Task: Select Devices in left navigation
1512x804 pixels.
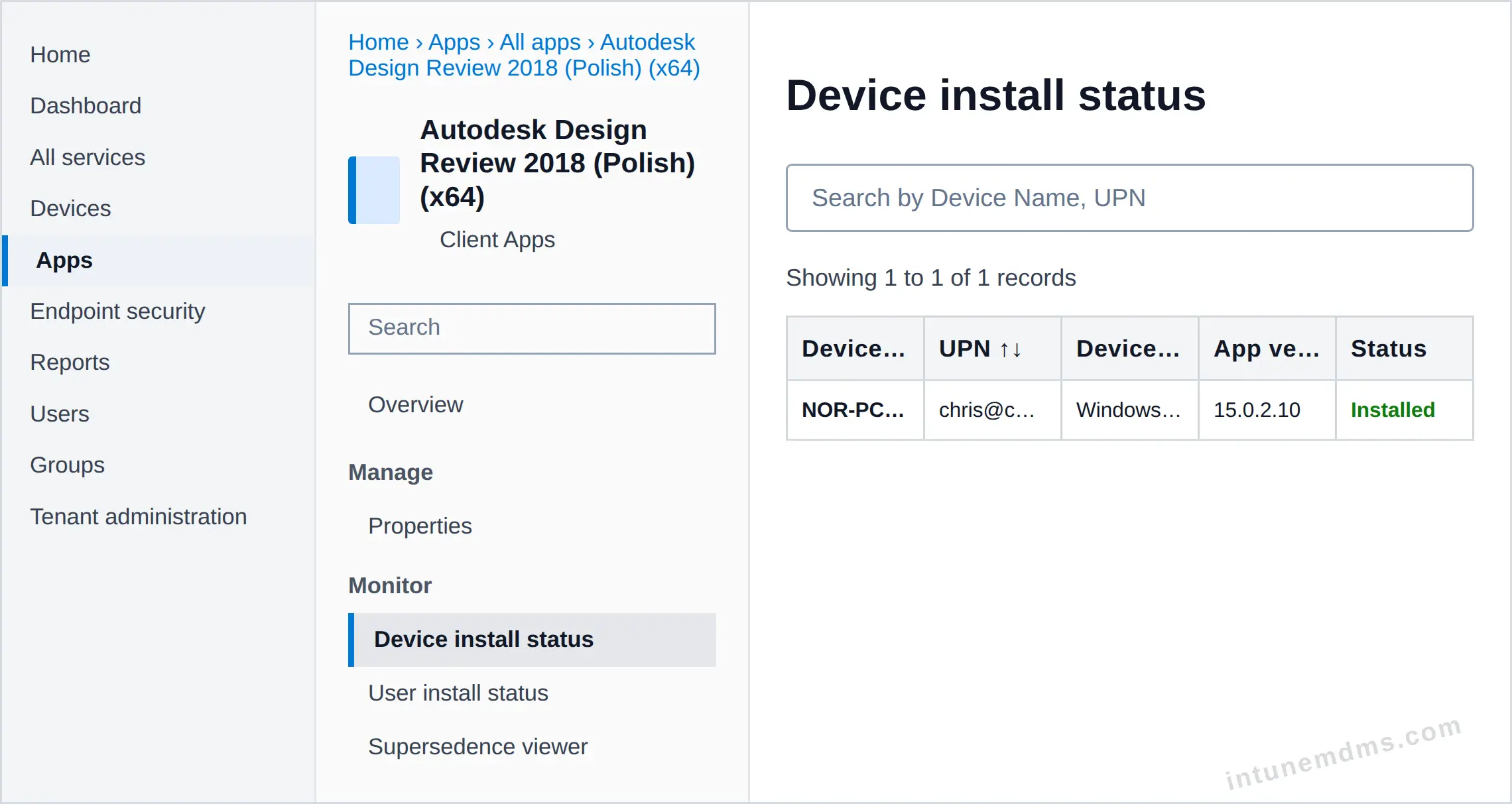Action: click(x=70, y=208)
